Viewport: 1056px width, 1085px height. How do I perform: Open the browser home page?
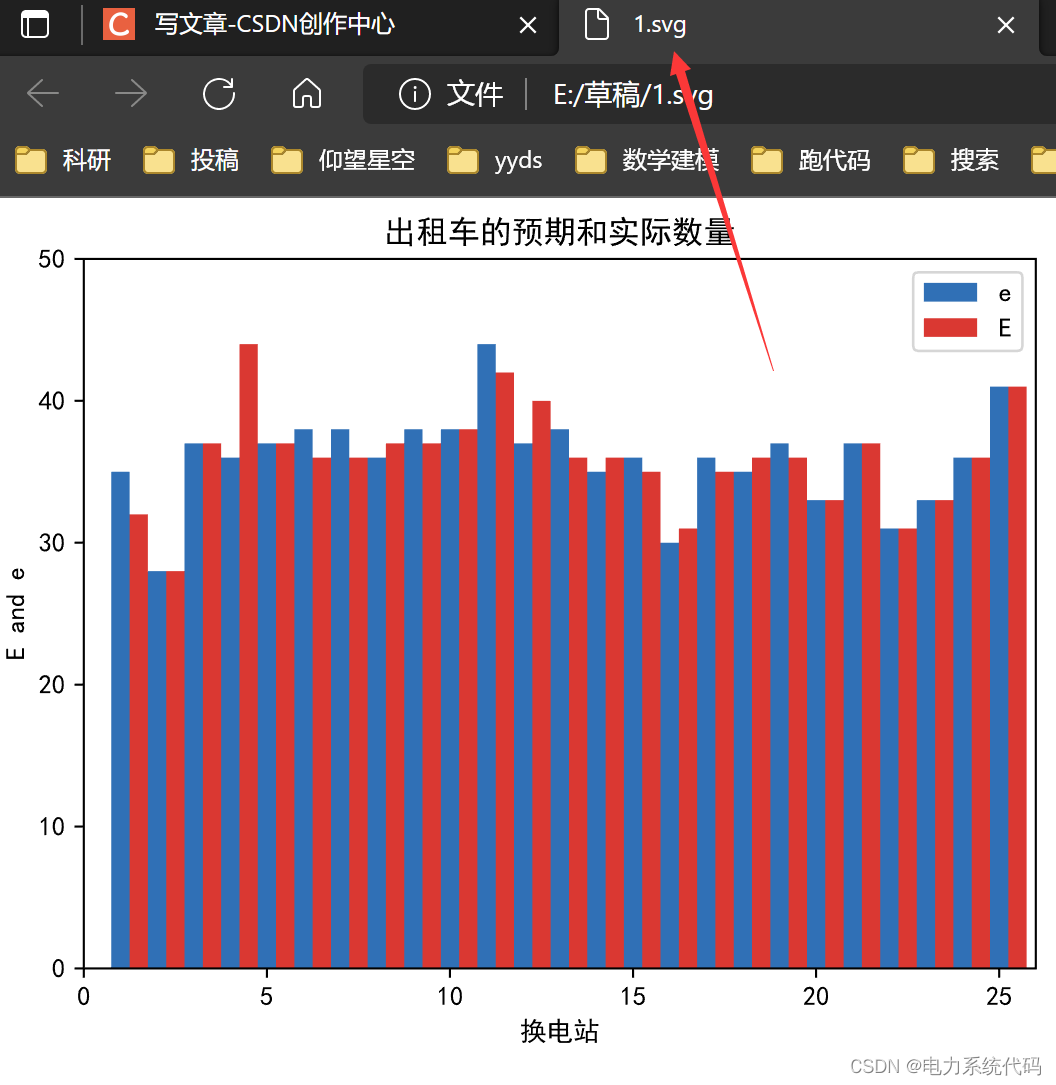click(x=306, y=93)
